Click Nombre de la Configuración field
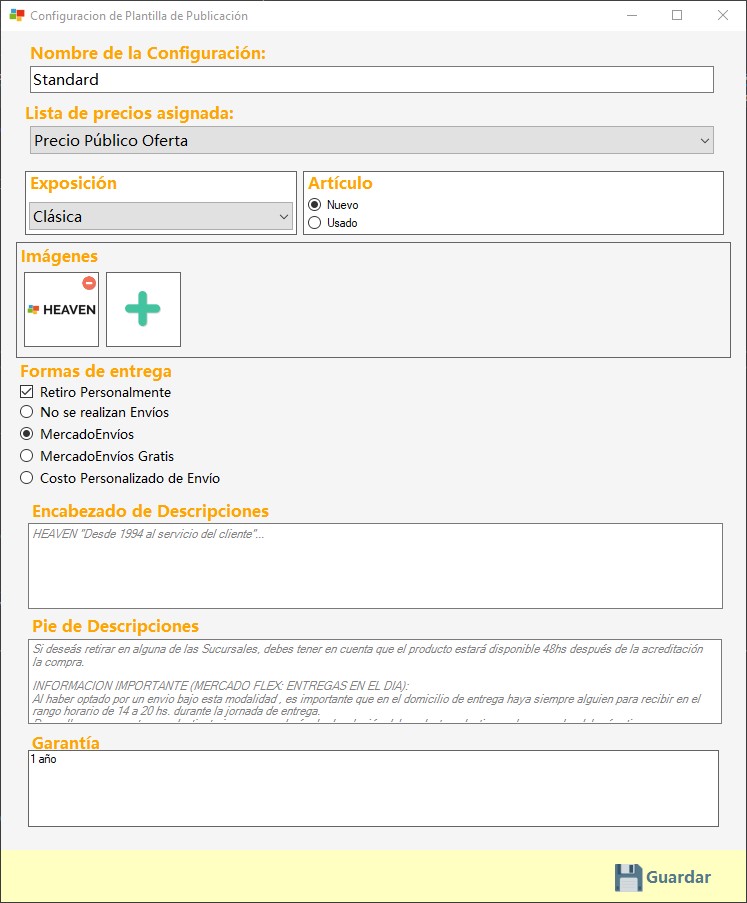The image size is (747, 903). pyautogui.click(x=371, y=79)
